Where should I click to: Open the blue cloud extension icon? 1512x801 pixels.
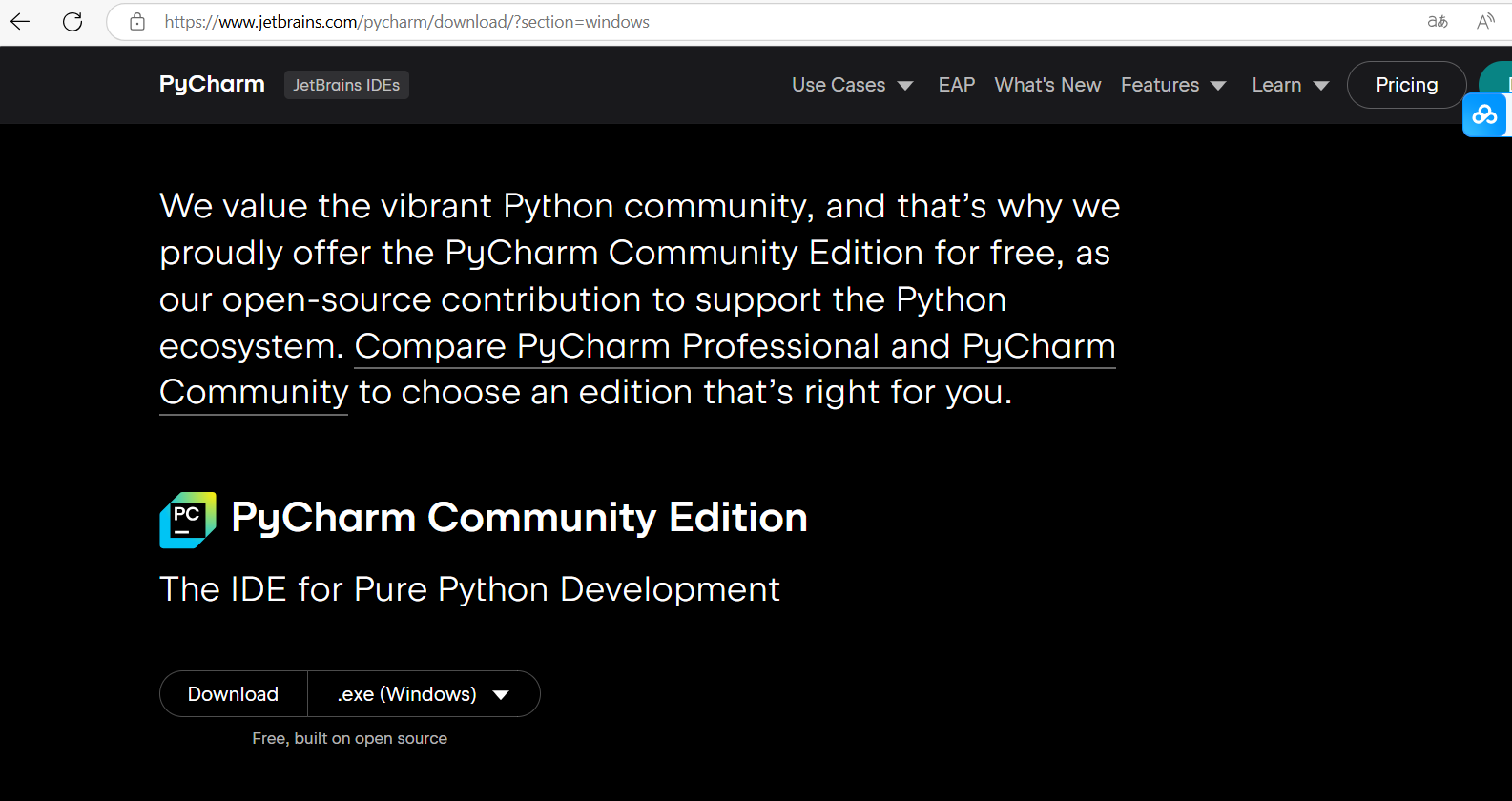pos(1485,115)
